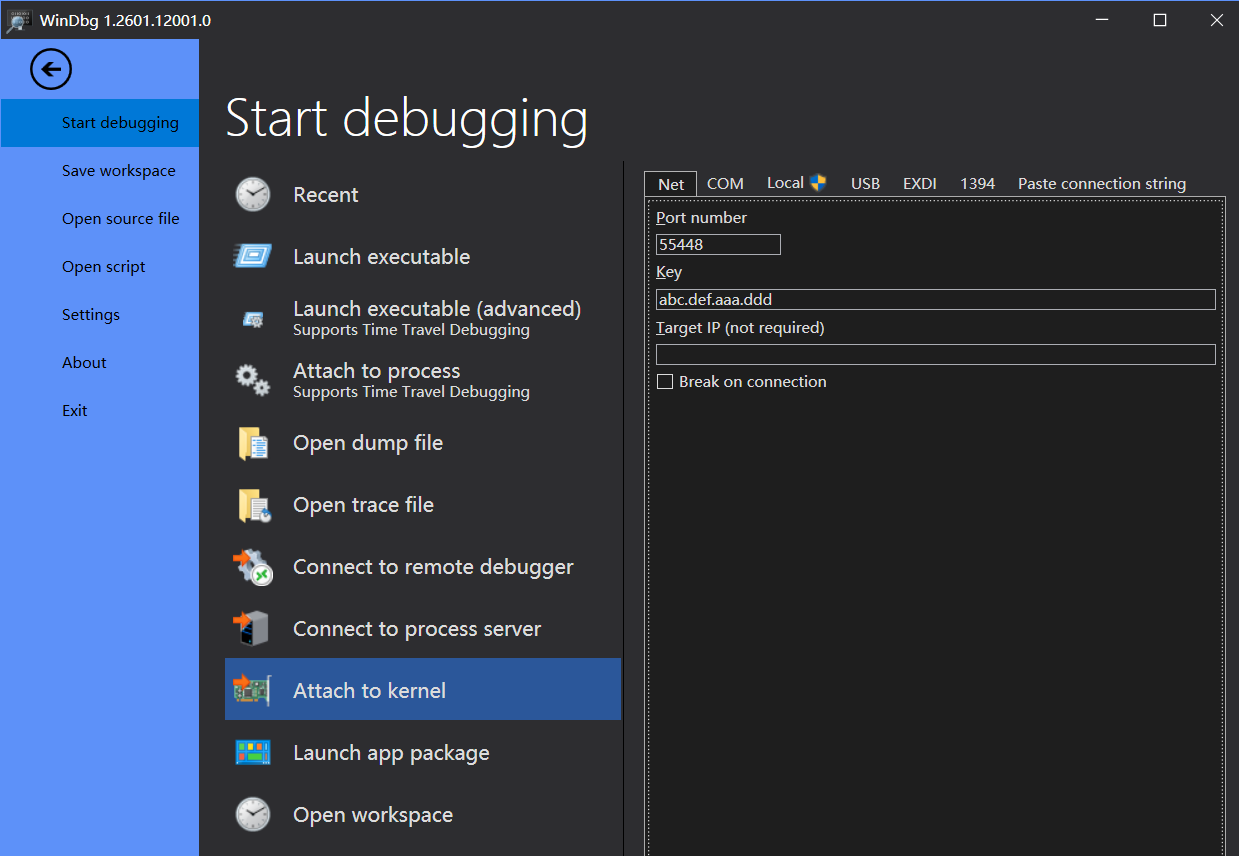Select Launch executable (advanced) option

pyautogui.click(x=423, y=319)
